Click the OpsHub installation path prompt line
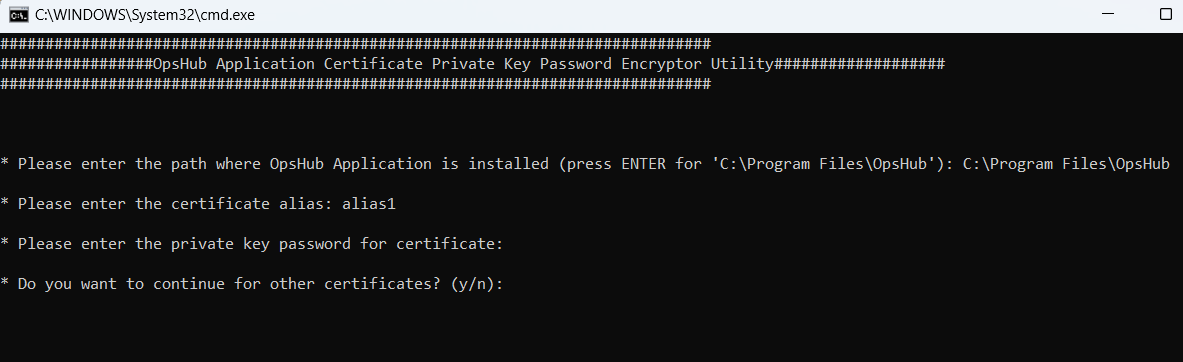1183x362 pixels. pos(585,164)
